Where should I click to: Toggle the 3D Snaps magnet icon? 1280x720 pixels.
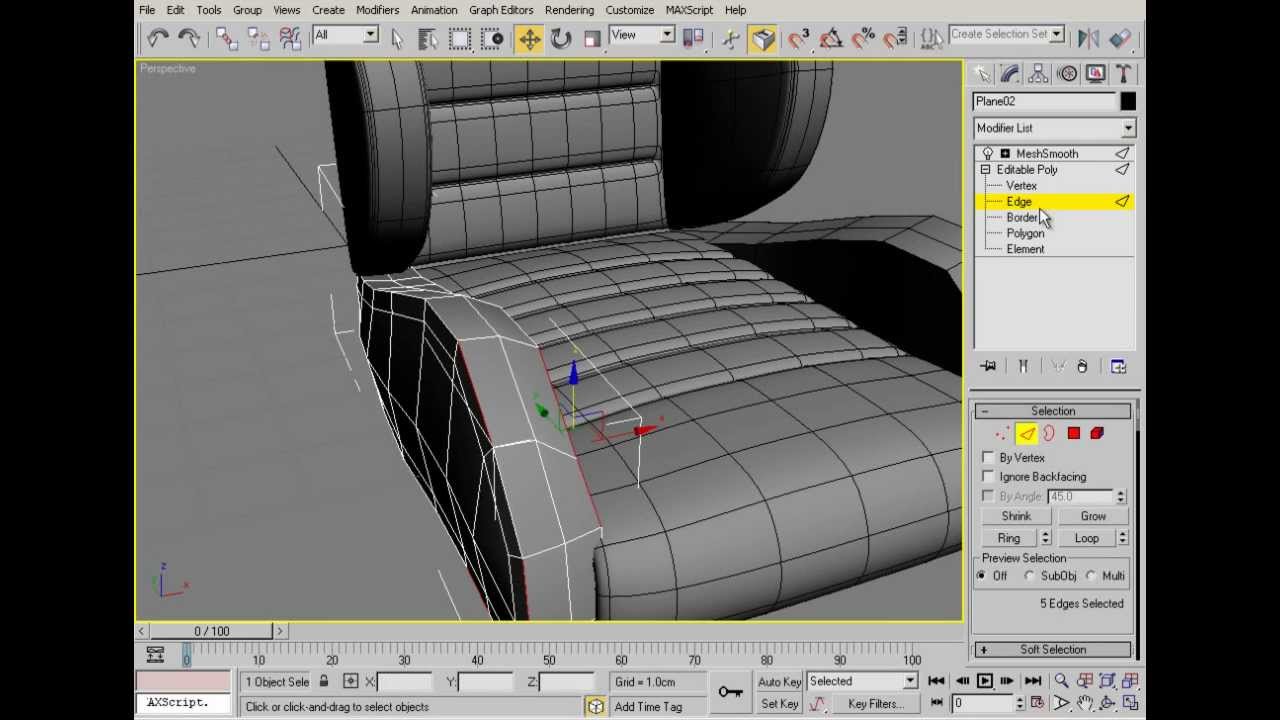(x=799, y=38)
